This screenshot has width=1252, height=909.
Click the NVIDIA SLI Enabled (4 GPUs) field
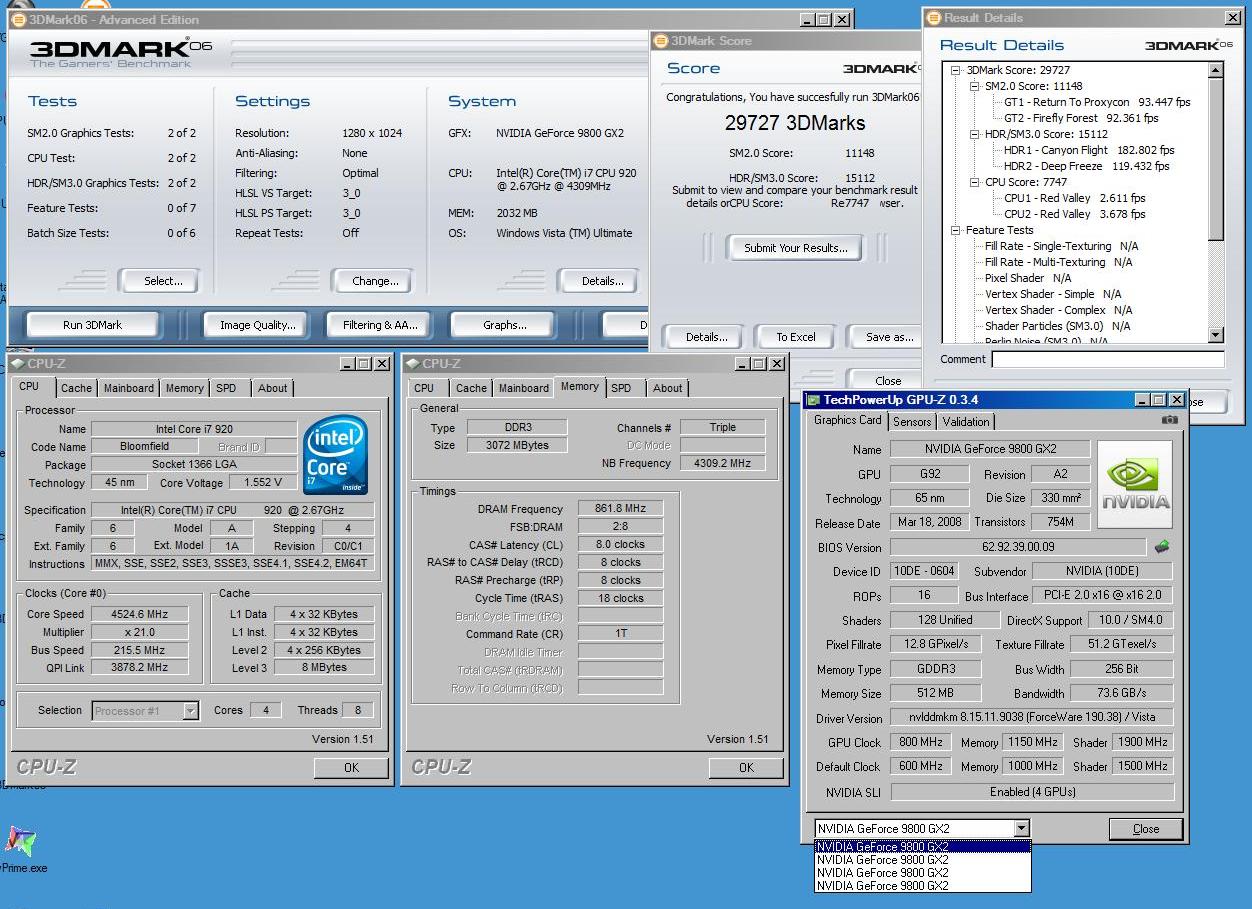click(1032, 792)
